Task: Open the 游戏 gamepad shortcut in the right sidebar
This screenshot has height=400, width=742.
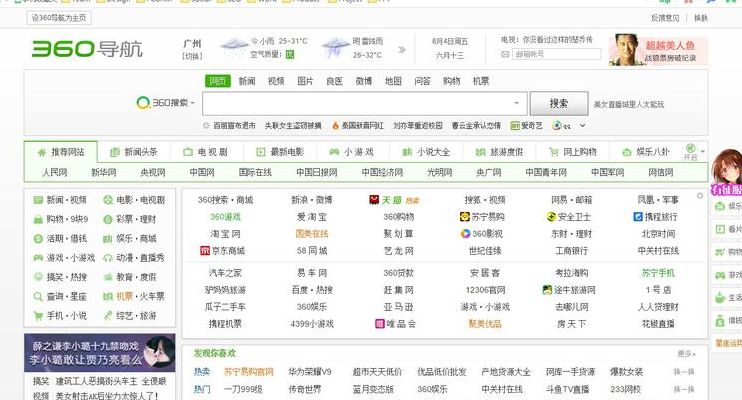Action: tap(727, 275)
